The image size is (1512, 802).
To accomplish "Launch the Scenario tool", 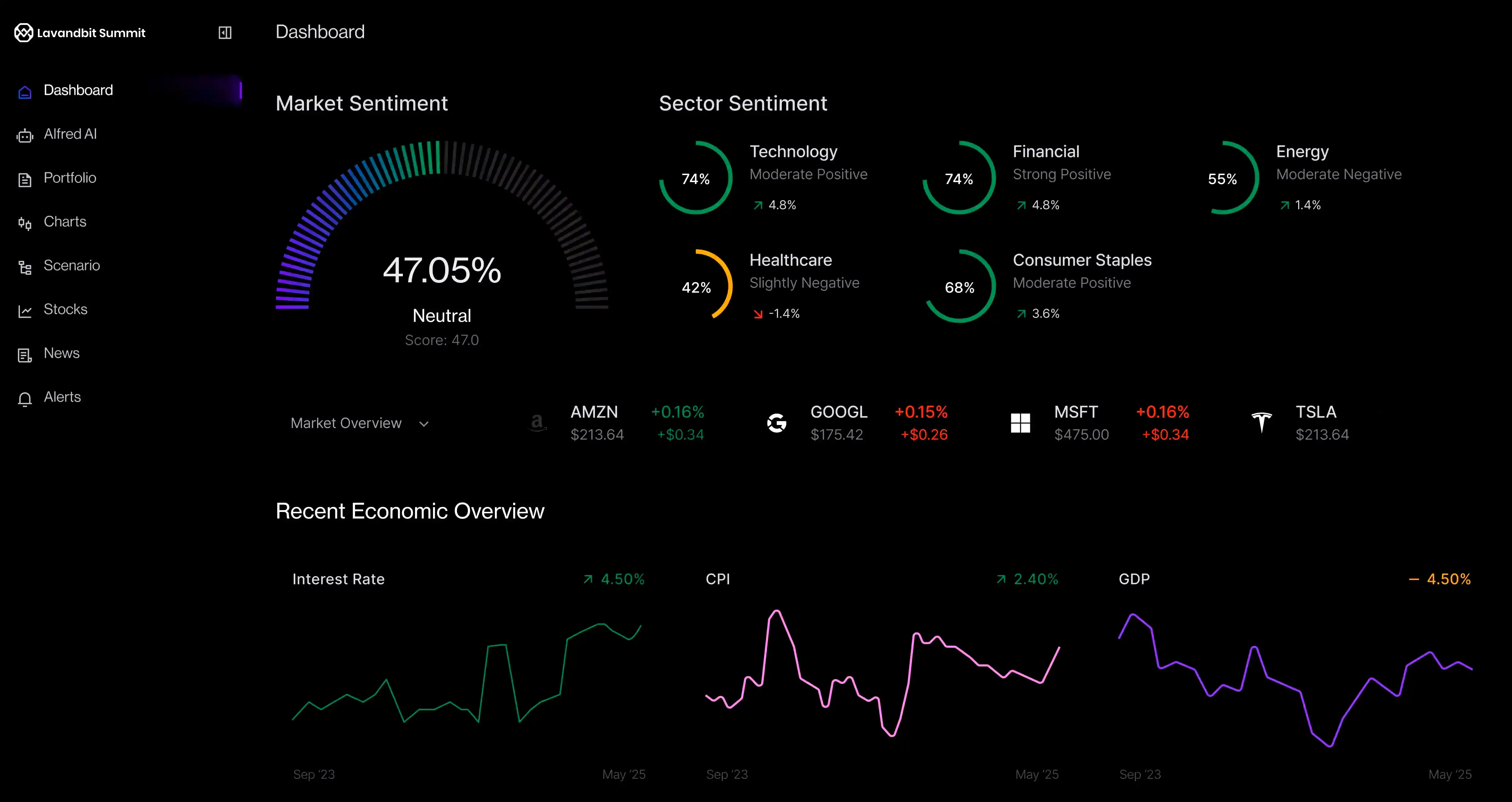I will [71, 265].
